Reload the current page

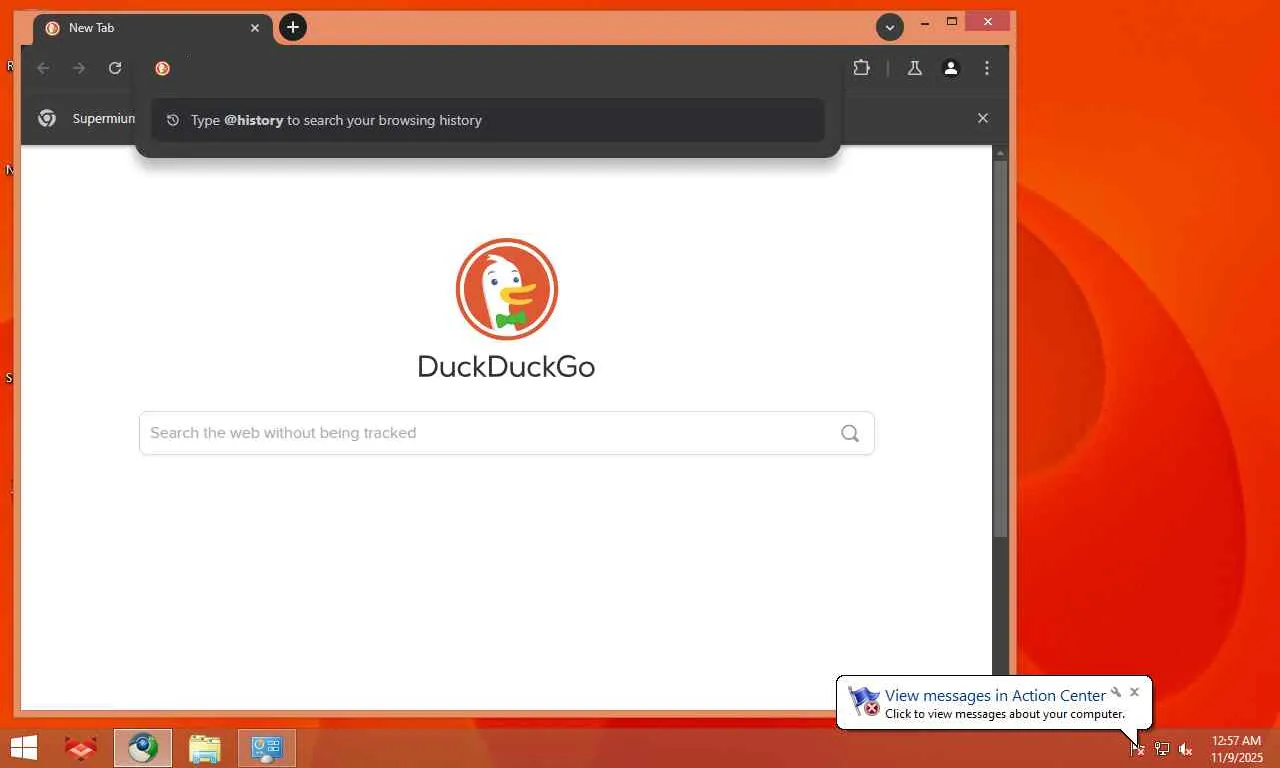[x=115, y=68]
